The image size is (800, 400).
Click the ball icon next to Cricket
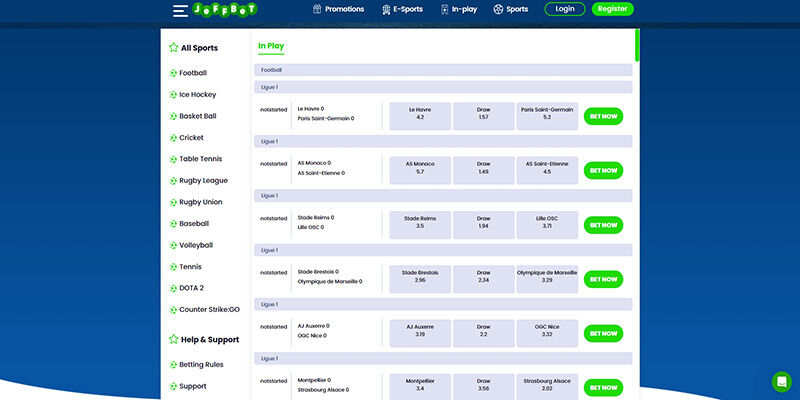point(173,138)
